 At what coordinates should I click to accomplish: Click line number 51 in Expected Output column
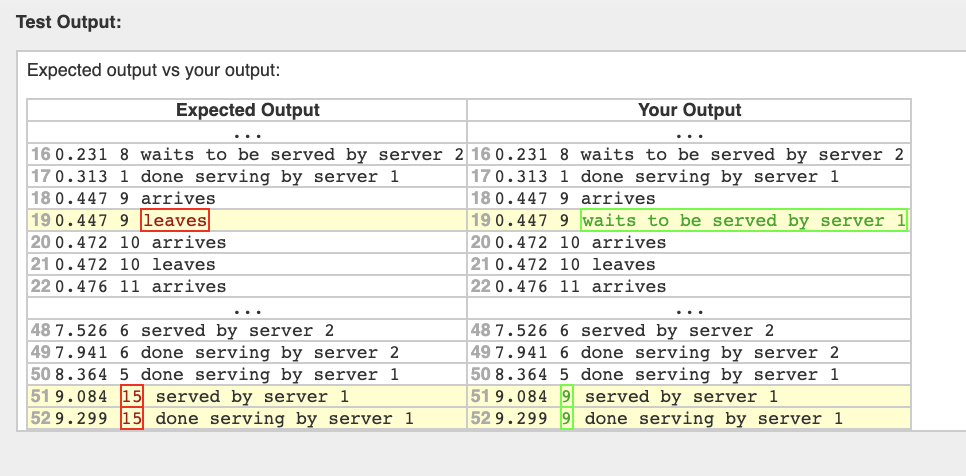tap(41, 397)
